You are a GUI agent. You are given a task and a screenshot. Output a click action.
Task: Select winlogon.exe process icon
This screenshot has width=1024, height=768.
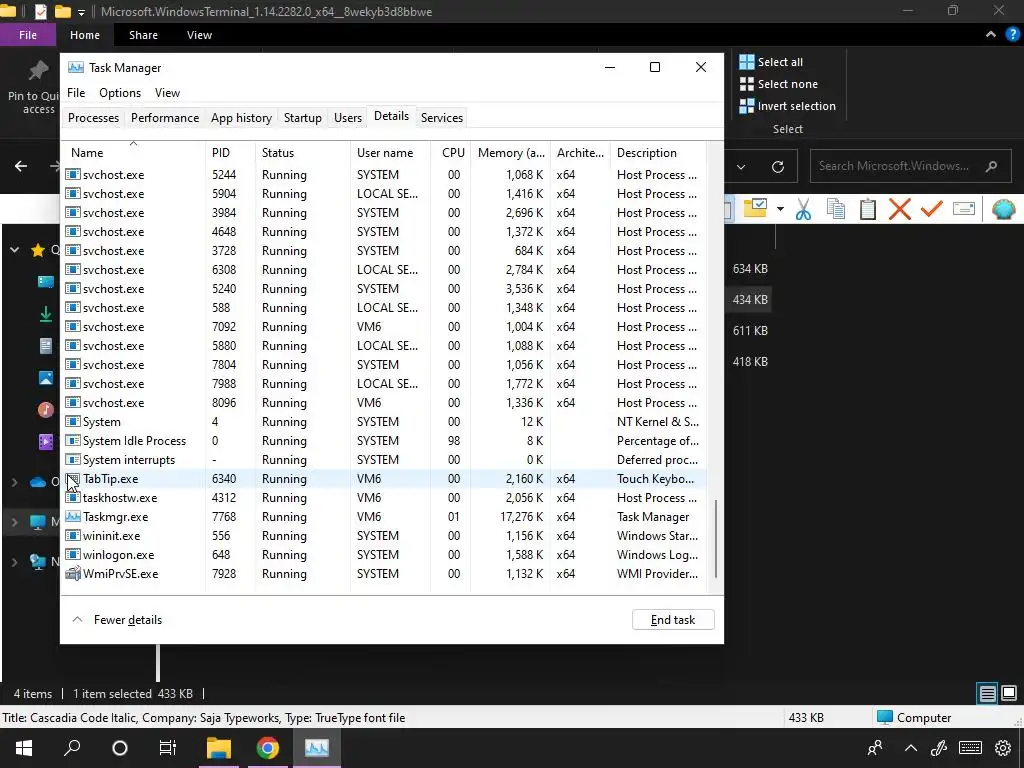(73, 554)
